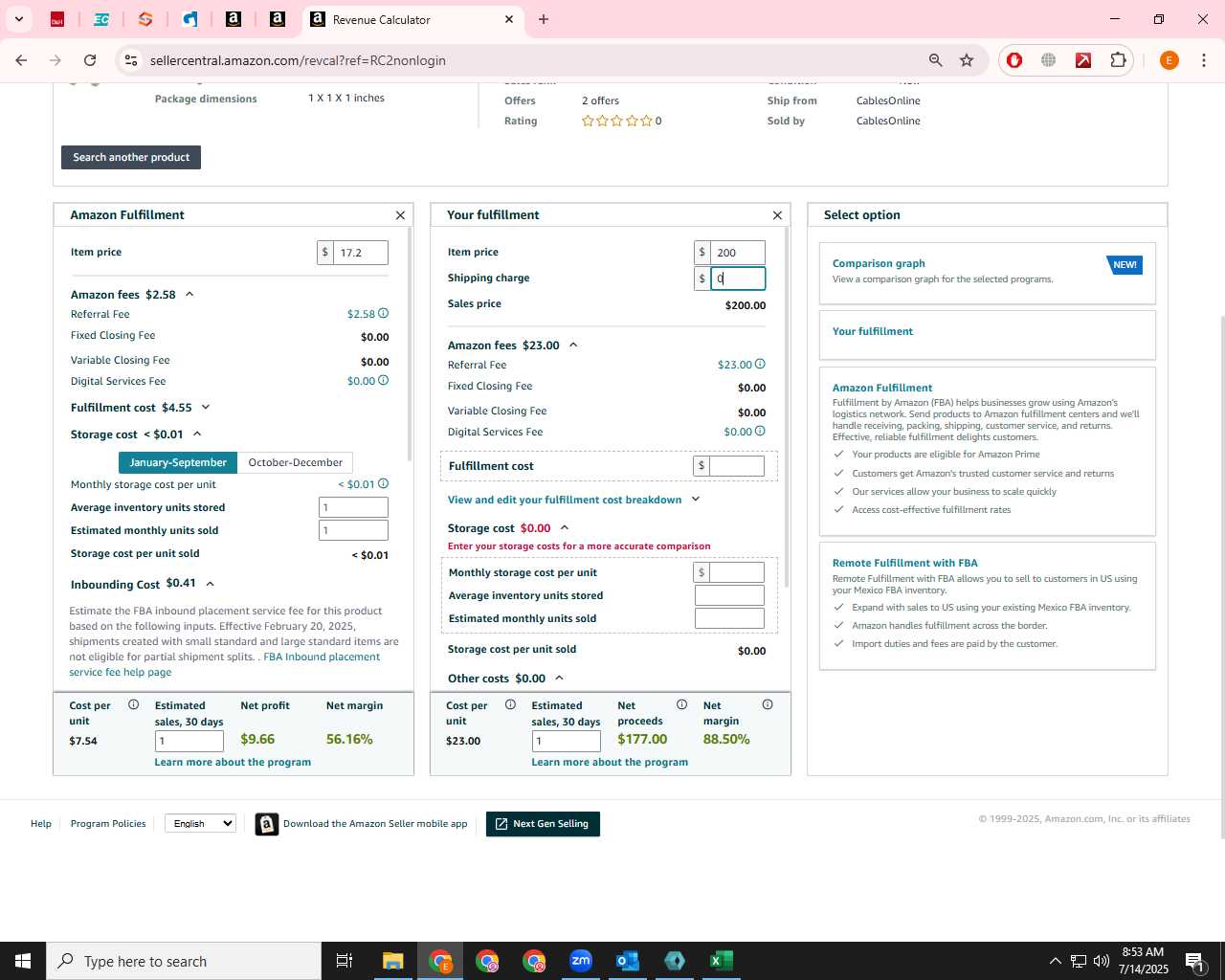Select Amazon Fulfillment option card
The height and width of the screenshot is (980, 1225).
click(x=988, y=451)
